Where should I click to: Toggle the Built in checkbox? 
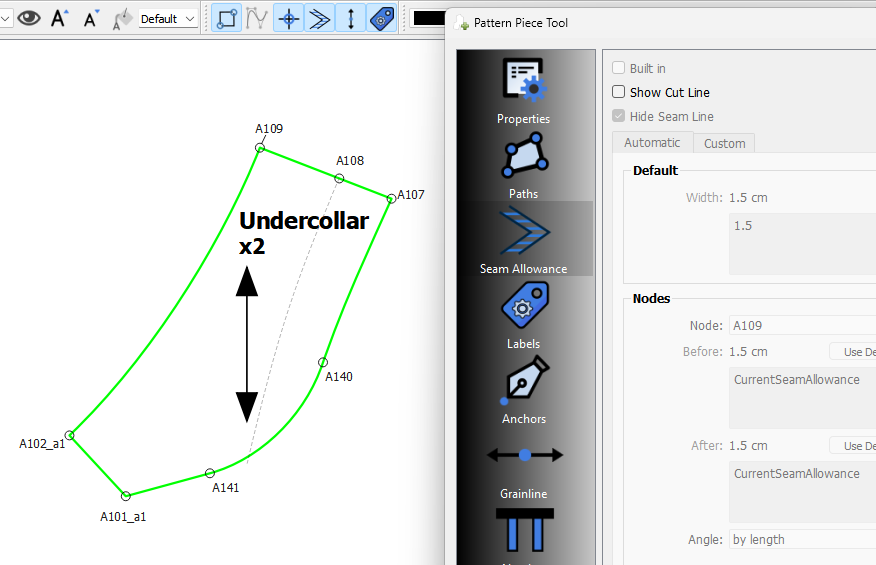point(618,68)
